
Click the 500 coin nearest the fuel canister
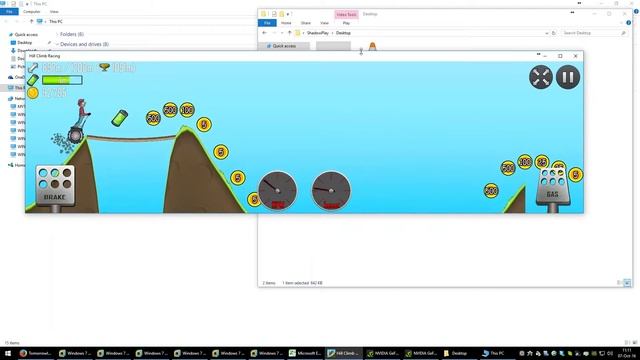tap(153, 118)
